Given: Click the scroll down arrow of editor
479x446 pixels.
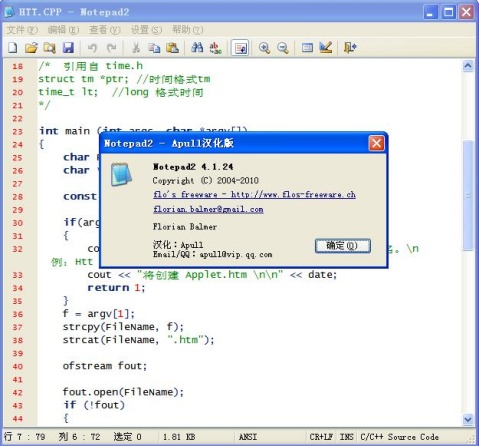Looking at the screenshot, I should 468,419.
